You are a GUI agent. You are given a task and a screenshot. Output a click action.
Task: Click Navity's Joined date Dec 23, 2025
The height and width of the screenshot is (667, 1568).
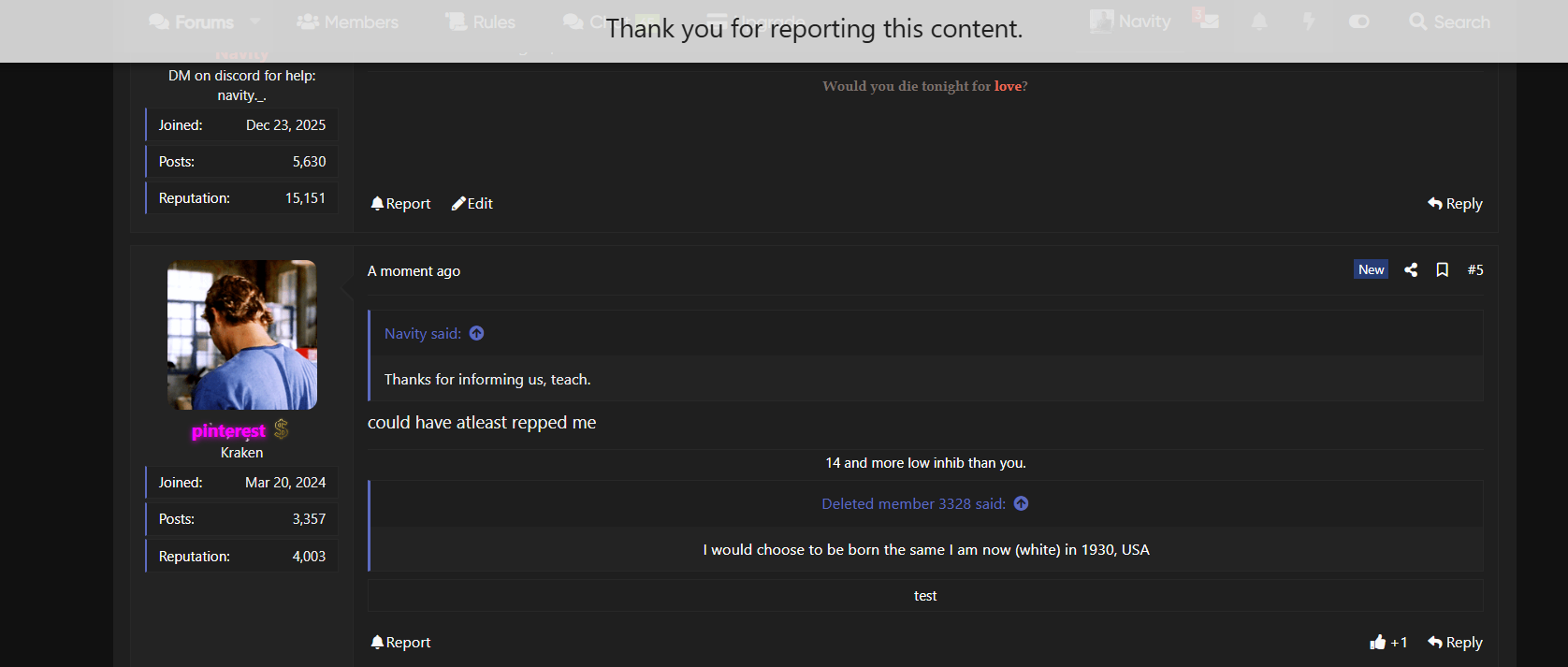click(285, 125)
